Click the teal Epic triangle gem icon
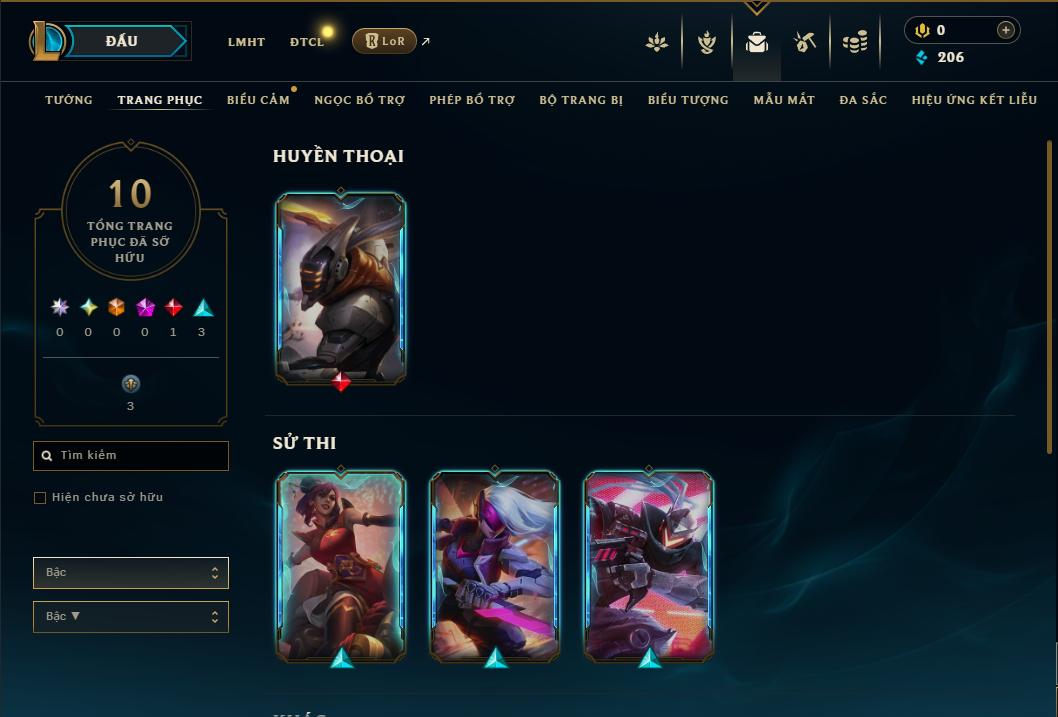1058x717 pixels. click(x=203, y=308)
